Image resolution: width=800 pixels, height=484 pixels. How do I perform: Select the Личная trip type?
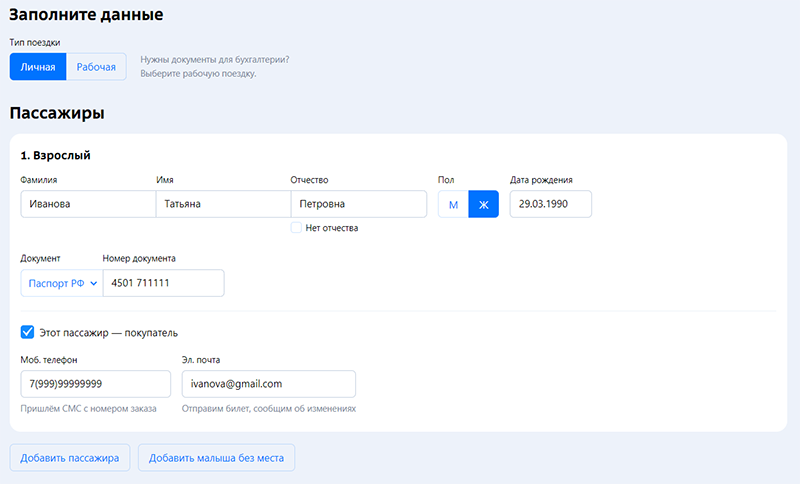coord(38,67)
